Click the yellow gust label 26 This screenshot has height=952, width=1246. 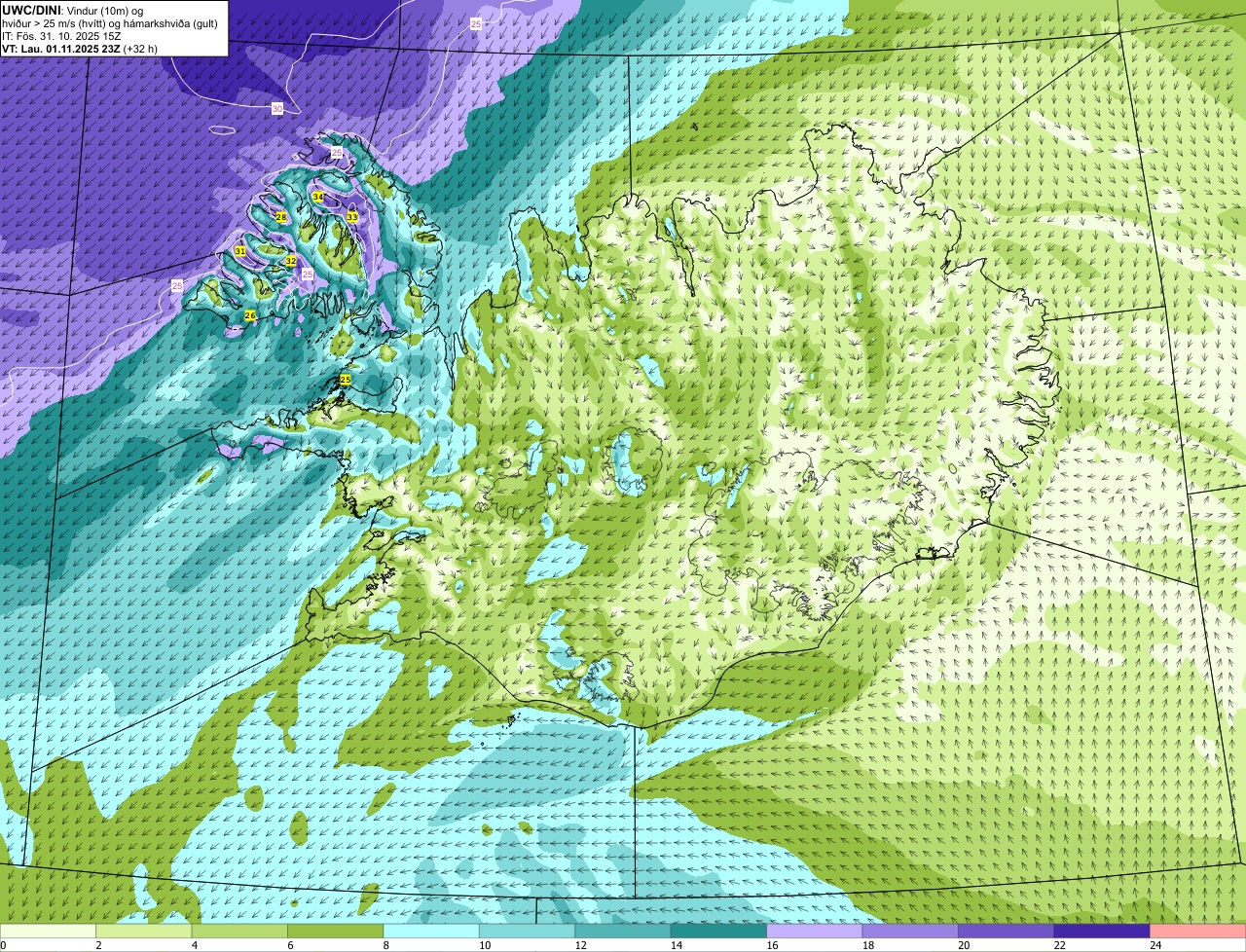click(250, 315)
